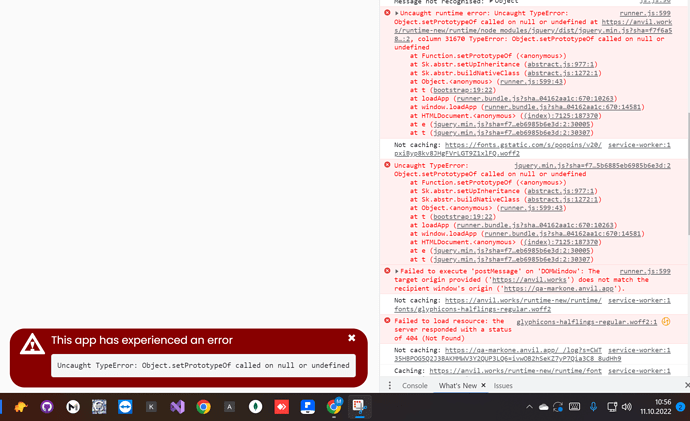Open jquery.min.js source link beside Uncaught TypeError
Screen dimensions: 690x421
point(592,166)
